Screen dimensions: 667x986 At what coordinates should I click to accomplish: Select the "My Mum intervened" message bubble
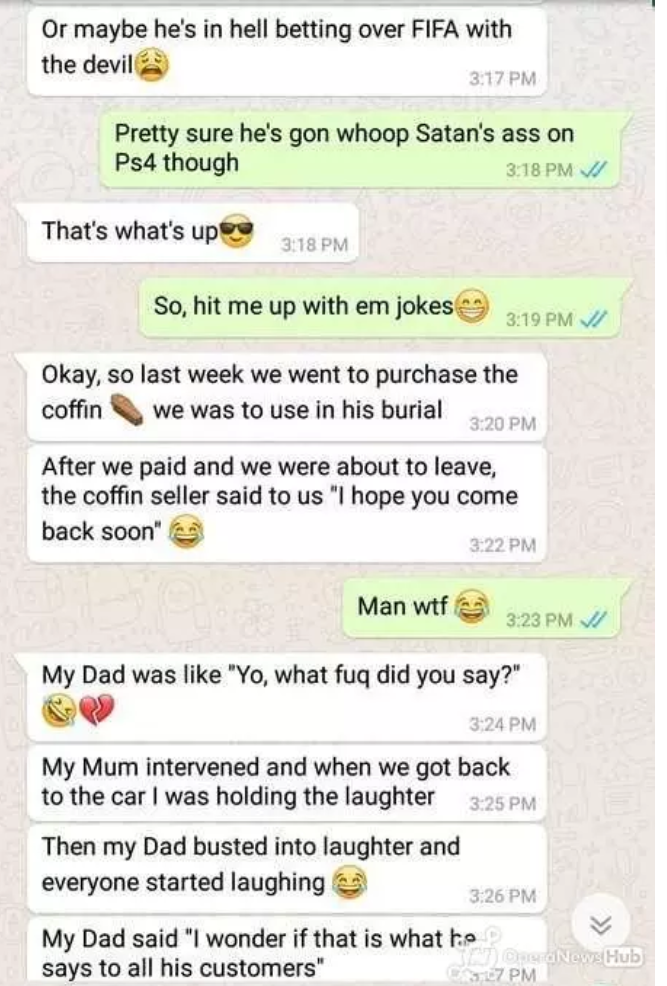[x=287, y=783]
